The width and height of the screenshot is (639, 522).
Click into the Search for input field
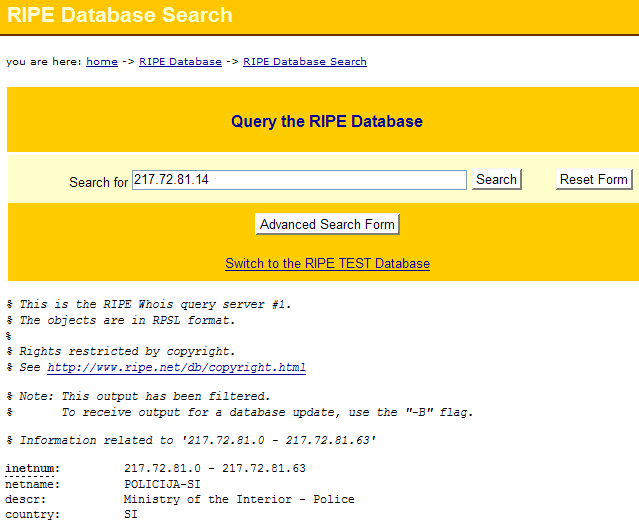pyautogui.click(x=299, y=180)
